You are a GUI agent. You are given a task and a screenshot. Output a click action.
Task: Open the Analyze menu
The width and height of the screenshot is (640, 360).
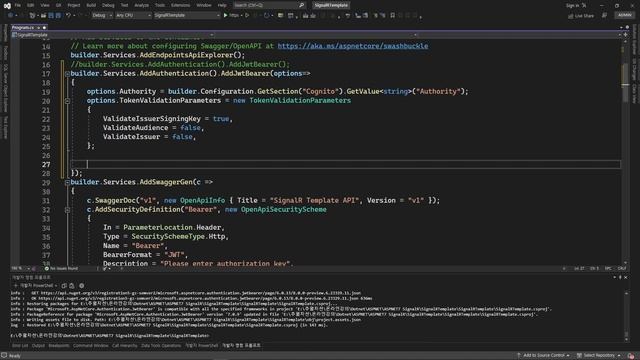point(142,5)
